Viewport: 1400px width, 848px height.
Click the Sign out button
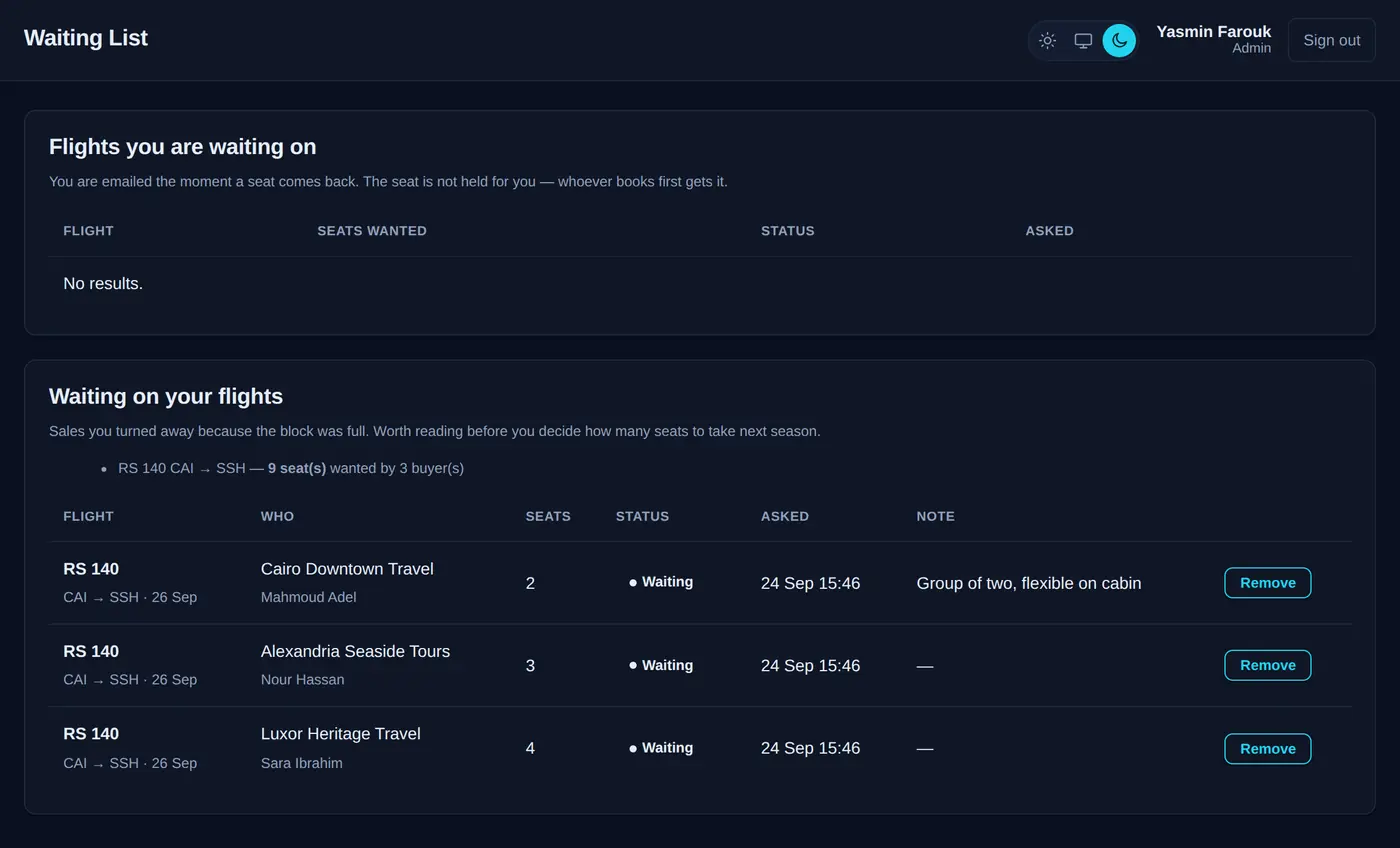click(x=1331, y=40)
